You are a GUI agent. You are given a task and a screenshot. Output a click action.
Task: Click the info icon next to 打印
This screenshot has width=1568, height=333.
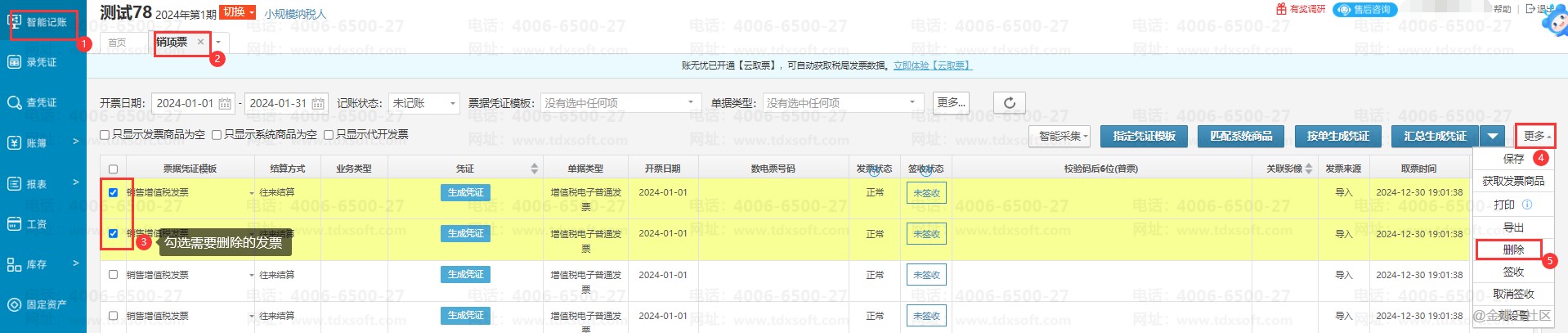(x=1526, y=205)
